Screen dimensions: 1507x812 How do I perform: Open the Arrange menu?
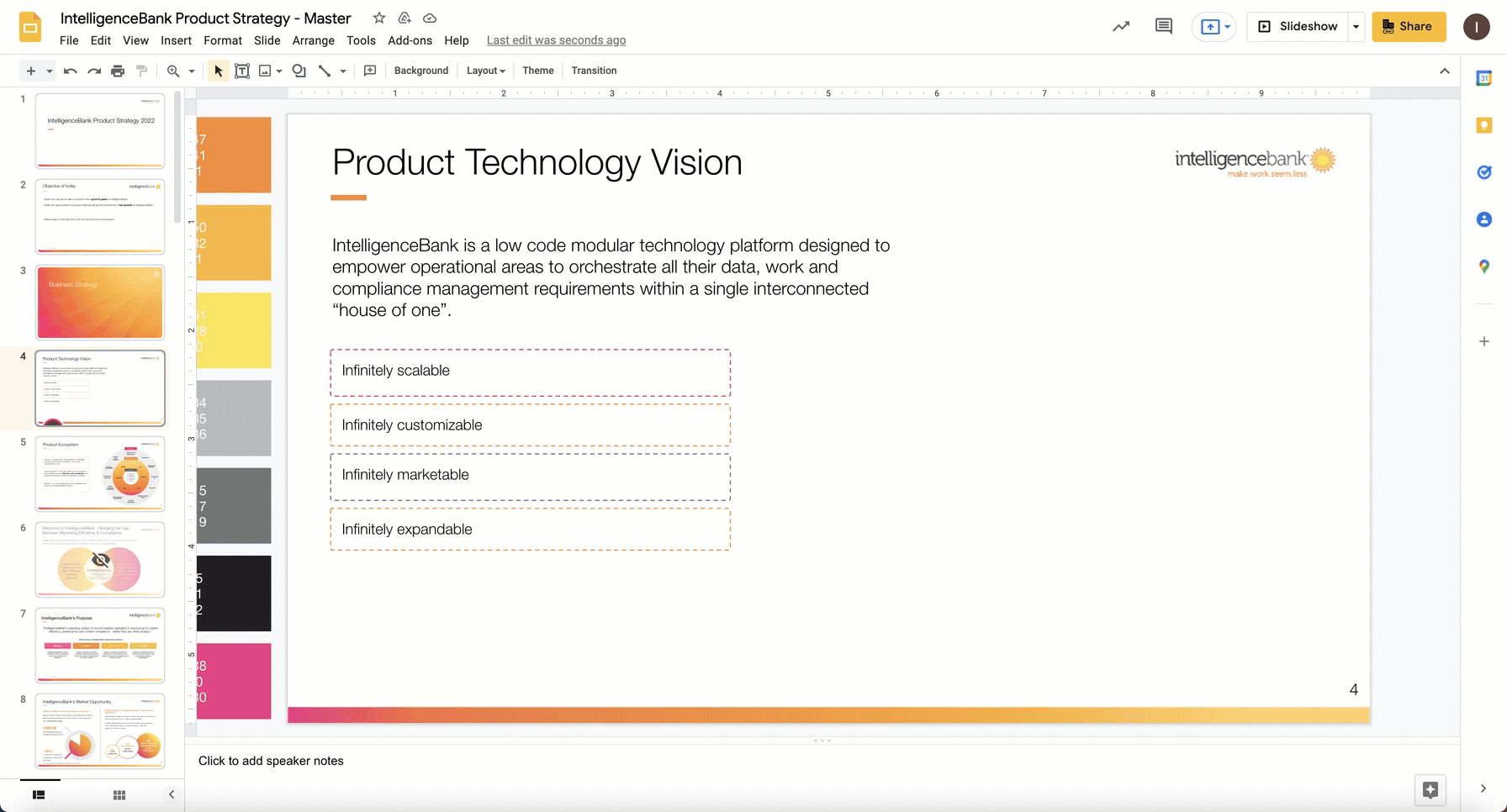313,40
